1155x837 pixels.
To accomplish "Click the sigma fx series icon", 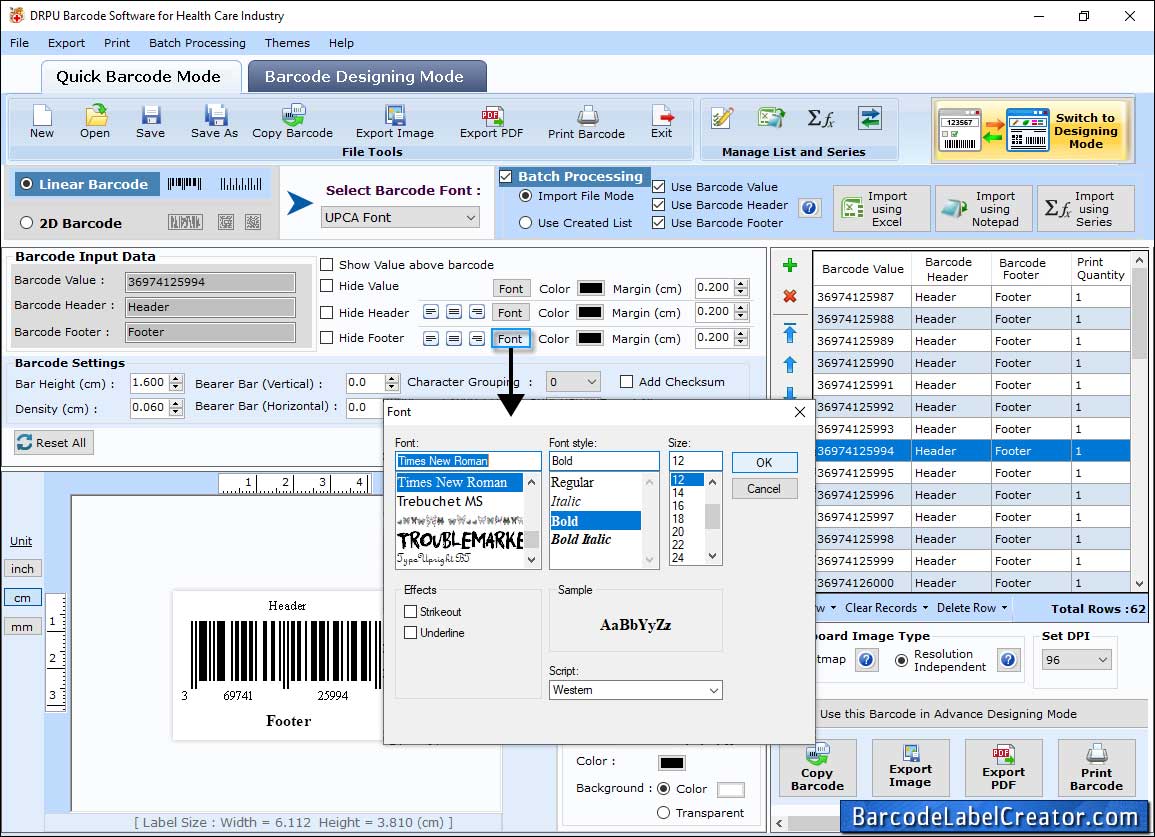I will 821,118.
